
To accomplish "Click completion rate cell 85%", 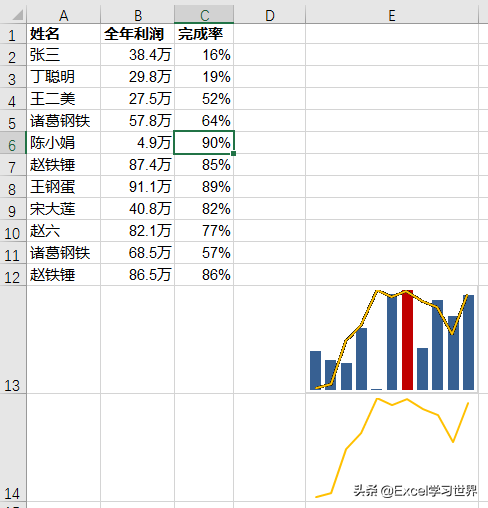I will (204, 165).
